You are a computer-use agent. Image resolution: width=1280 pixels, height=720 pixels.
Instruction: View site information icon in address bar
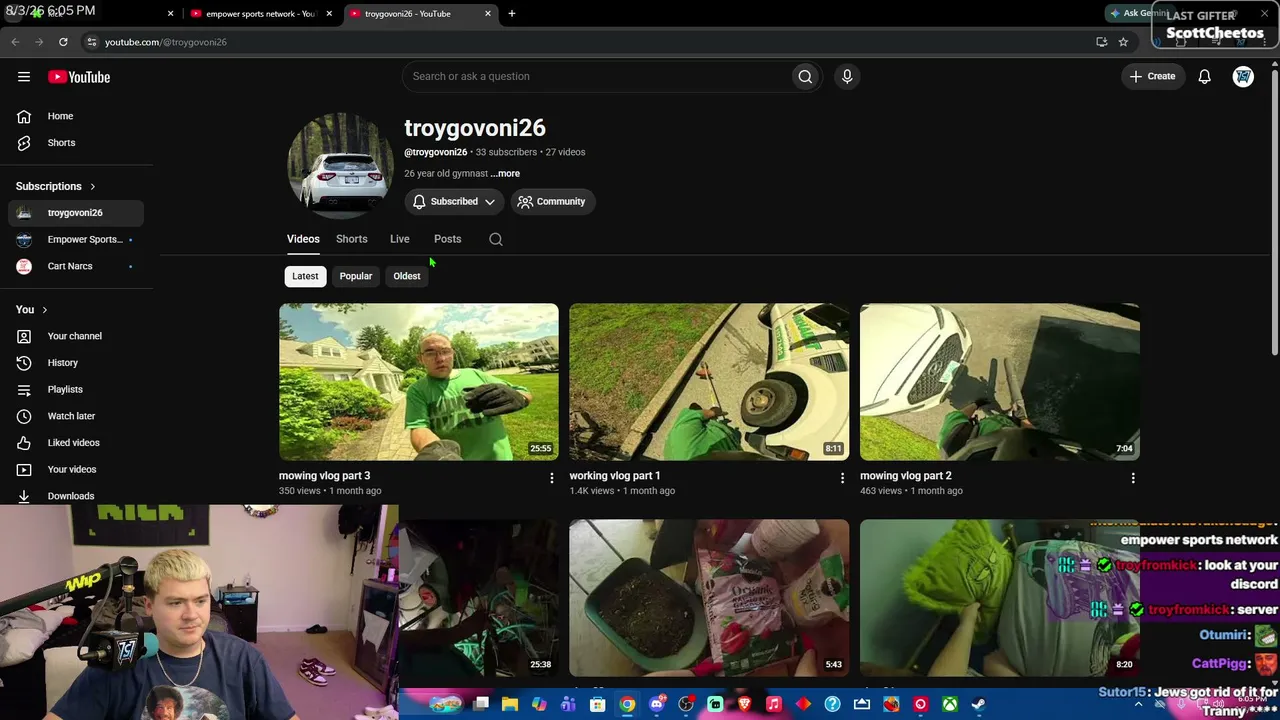(x=91, y=42)
